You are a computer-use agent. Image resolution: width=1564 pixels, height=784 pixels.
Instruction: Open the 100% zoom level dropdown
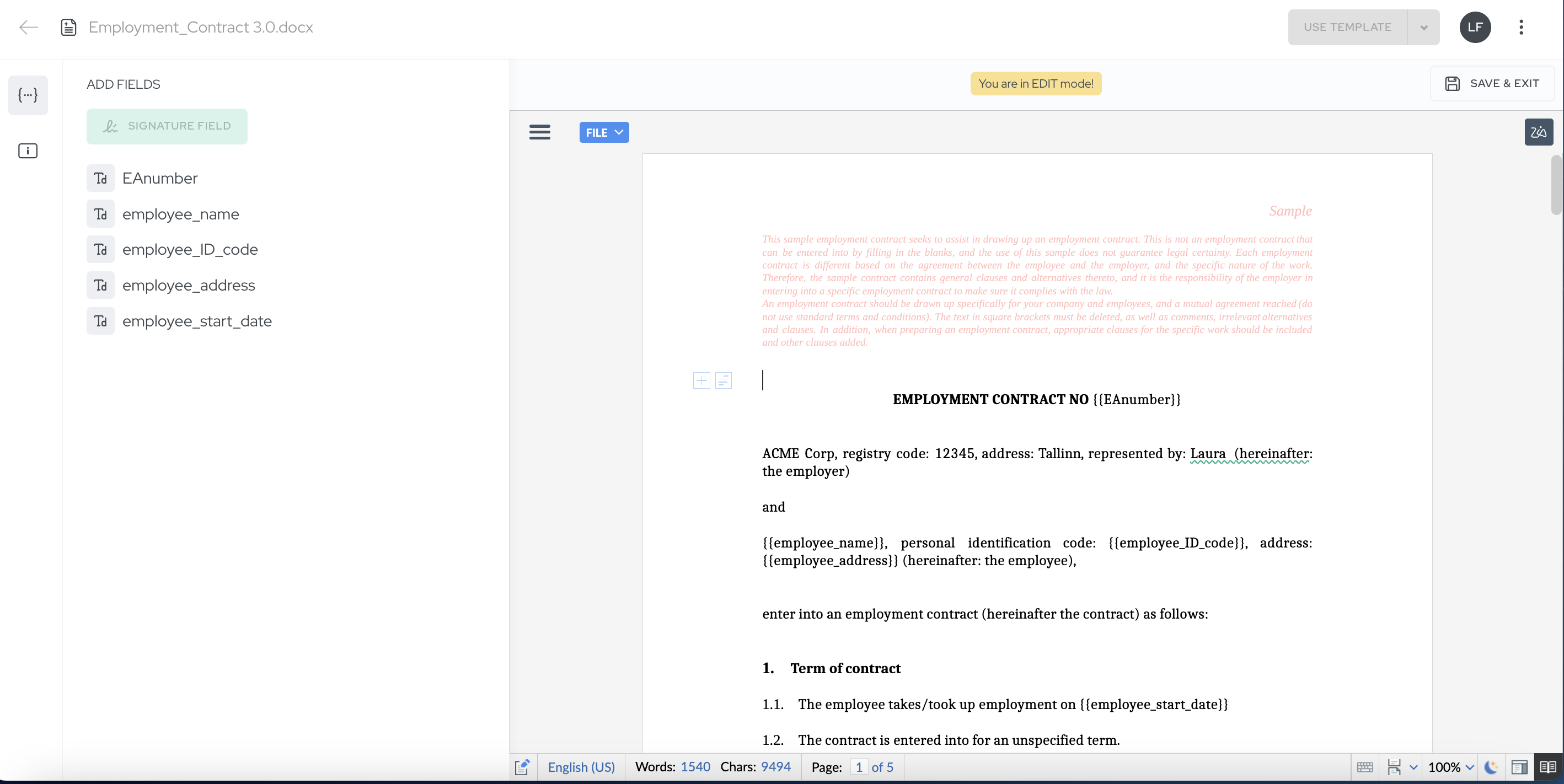[x=1450, y=767]
